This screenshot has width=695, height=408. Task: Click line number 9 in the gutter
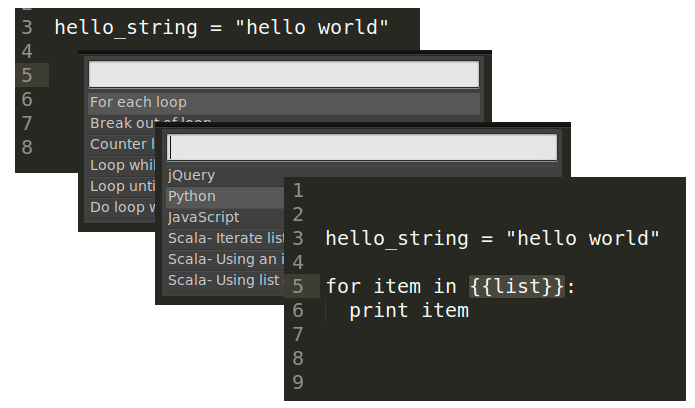pyautogui.click(x=298, y=382)
